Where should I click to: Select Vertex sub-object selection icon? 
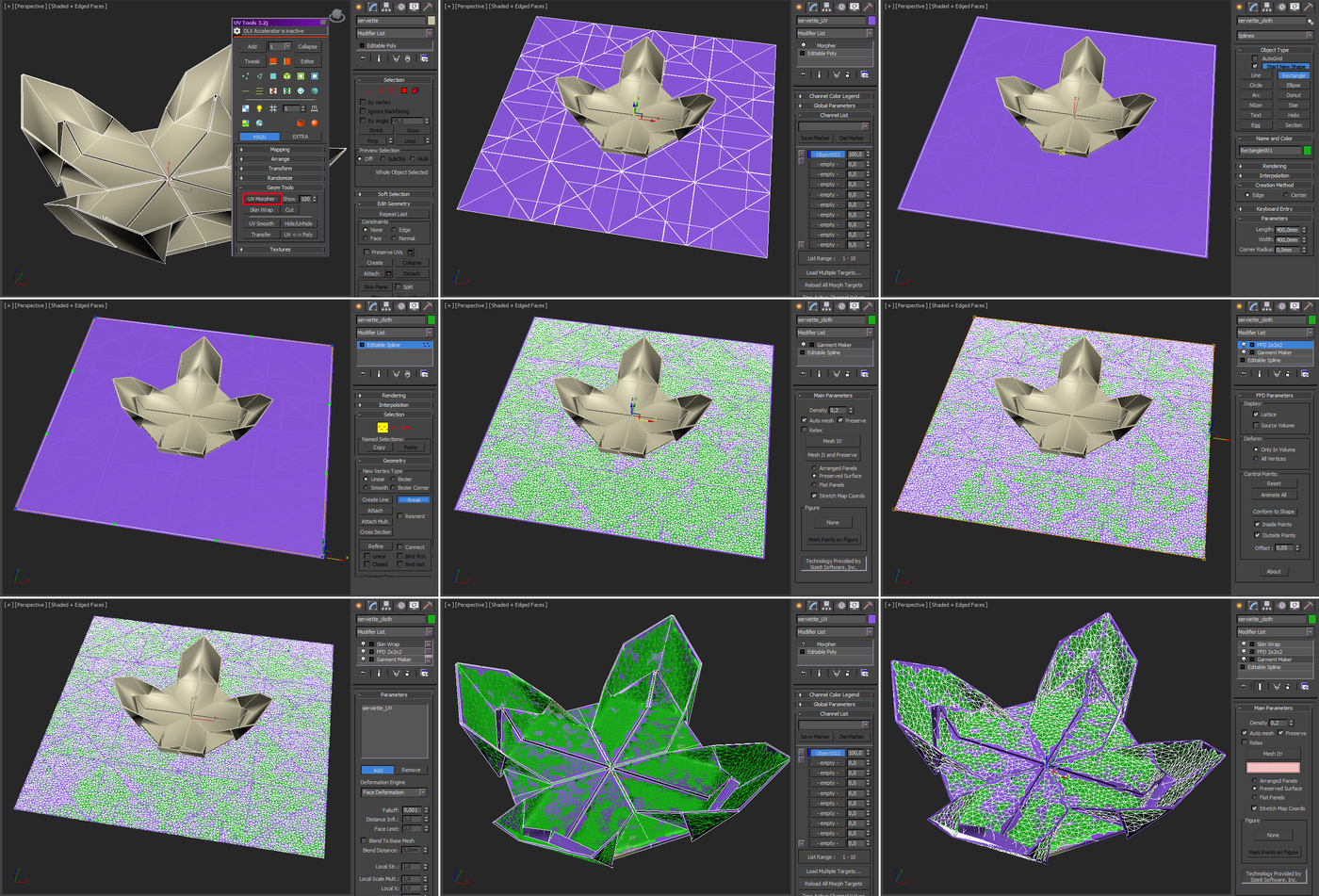pos(369,90)
